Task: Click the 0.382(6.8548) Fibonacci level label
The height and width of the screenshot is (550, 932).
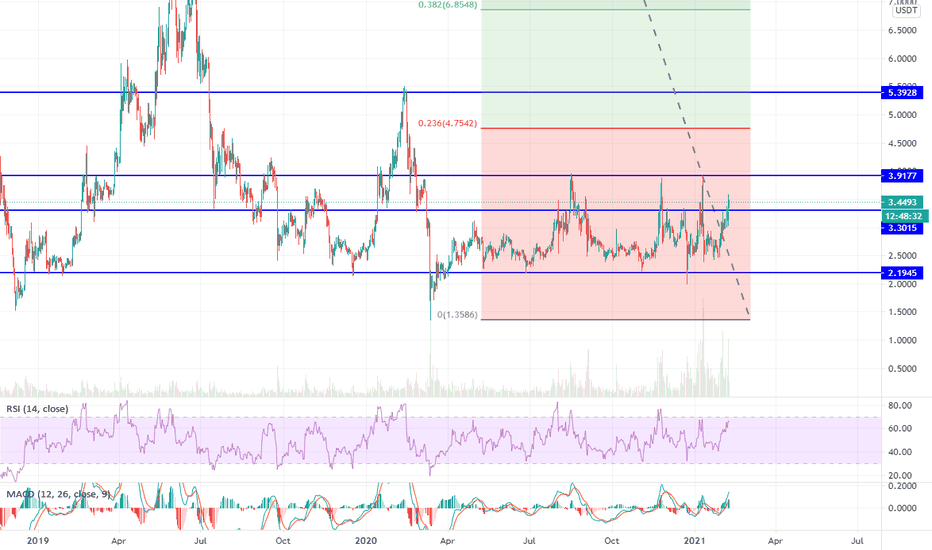Action: click(x=448, y=5)
